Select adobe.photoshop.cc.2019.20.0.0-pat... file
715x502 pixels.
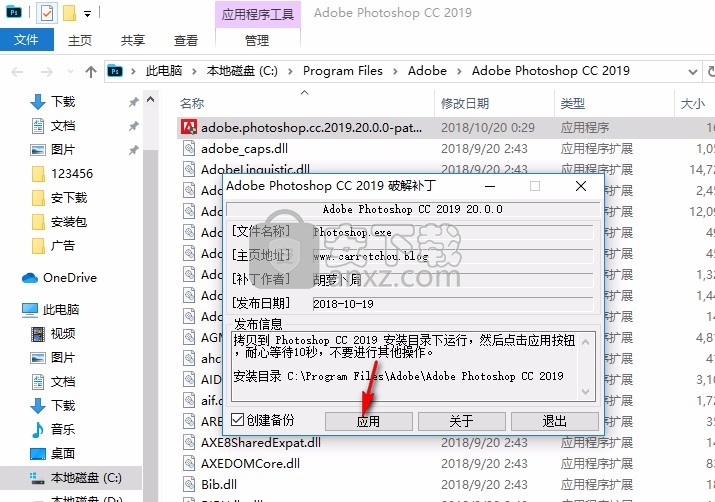tap(312, 128)
